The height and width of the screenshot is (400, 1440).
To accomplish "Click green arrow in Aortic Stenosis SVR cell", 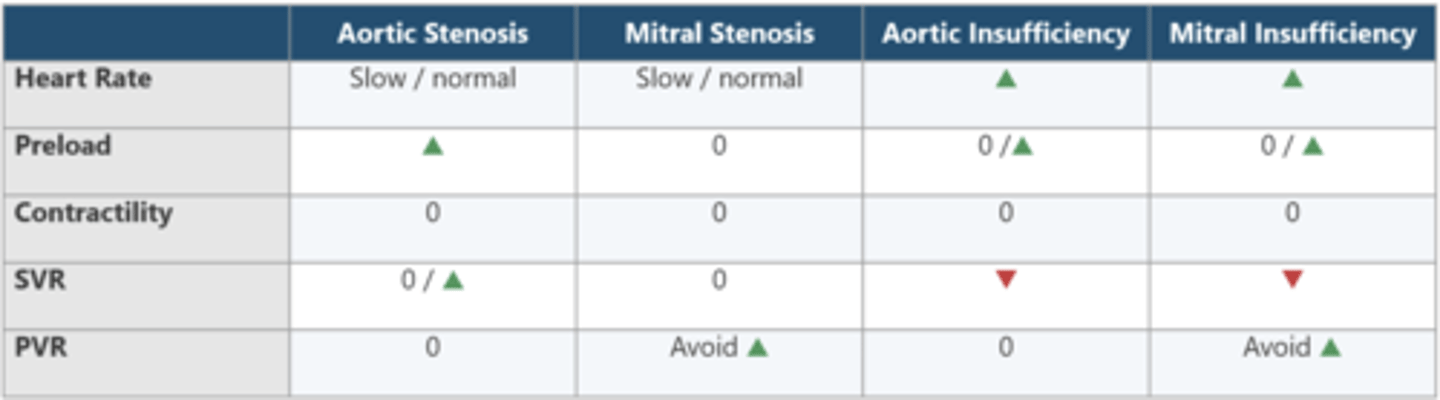I will pos(453,281).
